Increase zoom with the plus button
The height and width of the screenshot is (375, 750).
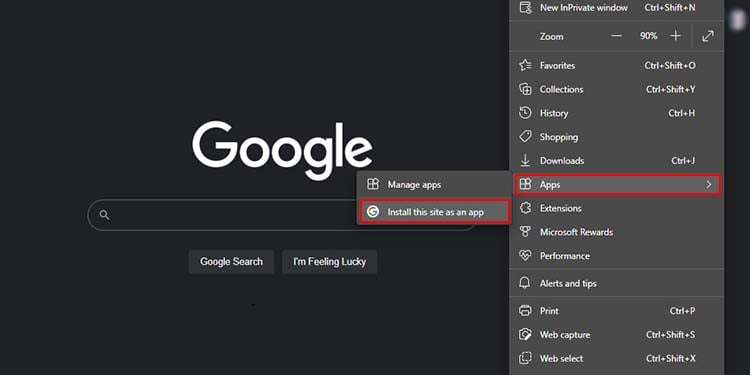(675, 36)
